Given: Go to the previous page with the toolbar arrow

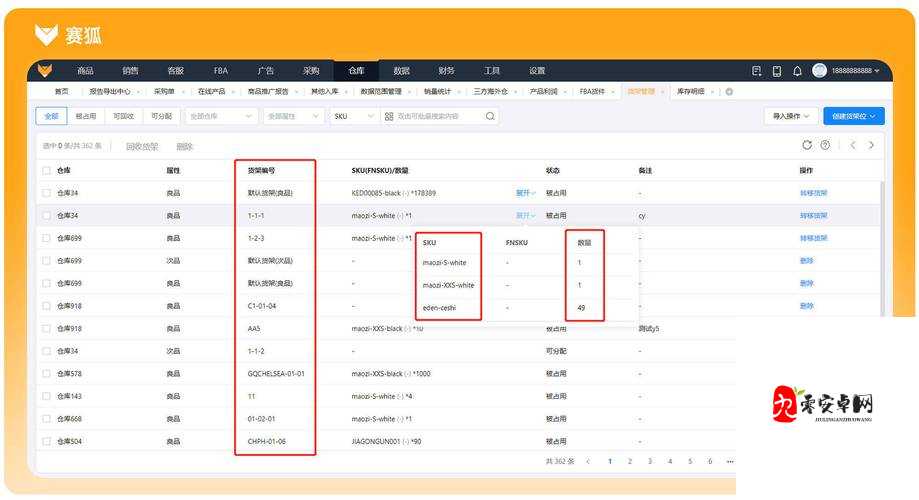Looking at the screenshot, I should pos(853,145).
